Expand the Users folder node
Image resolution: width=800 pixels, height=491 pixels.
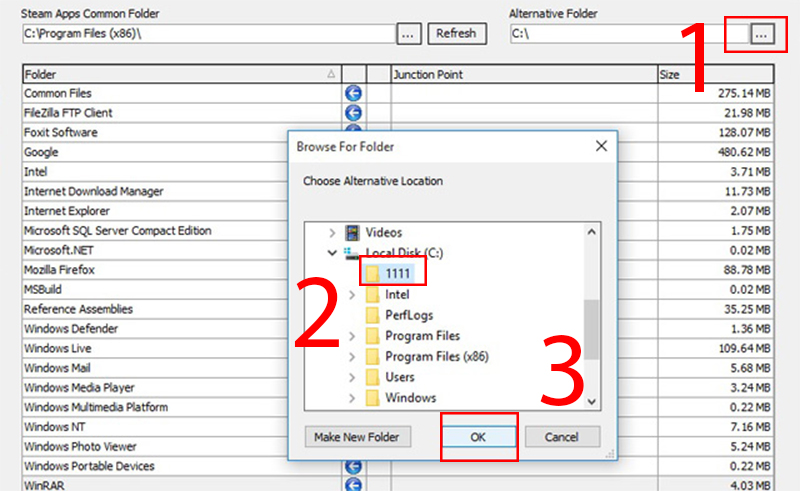pos(352,378)
